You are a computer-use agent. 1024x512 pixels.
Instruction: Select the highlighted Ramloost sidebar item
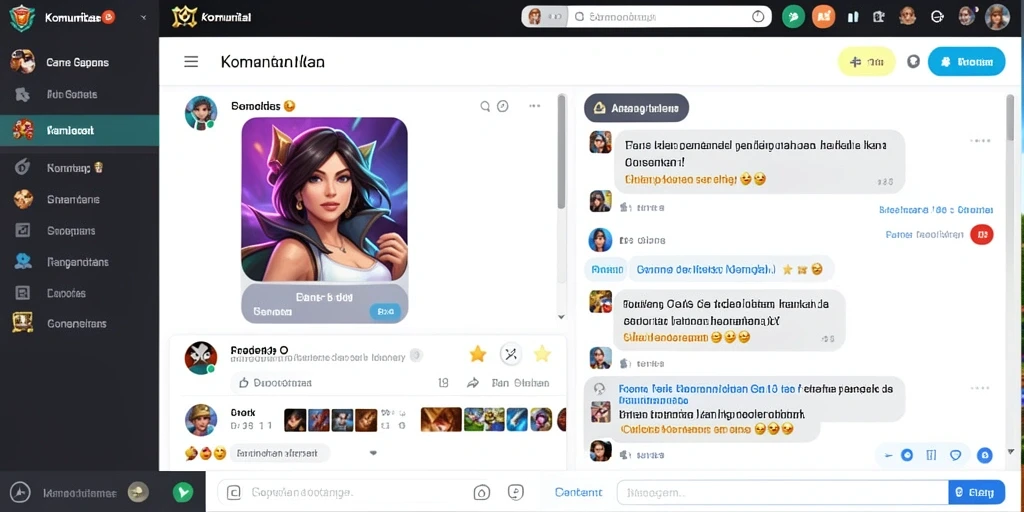click(79, 131)
